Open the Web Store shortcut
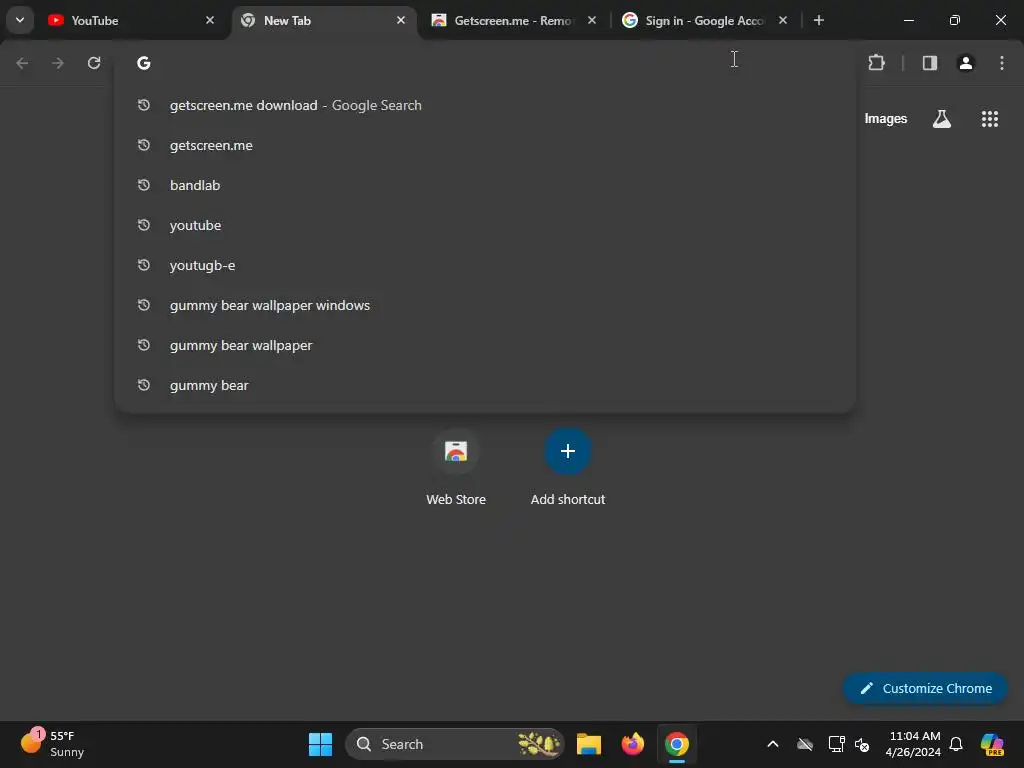Image resolution: width=1024 pixels, height=768 pixels. click(x=456, y=468)
